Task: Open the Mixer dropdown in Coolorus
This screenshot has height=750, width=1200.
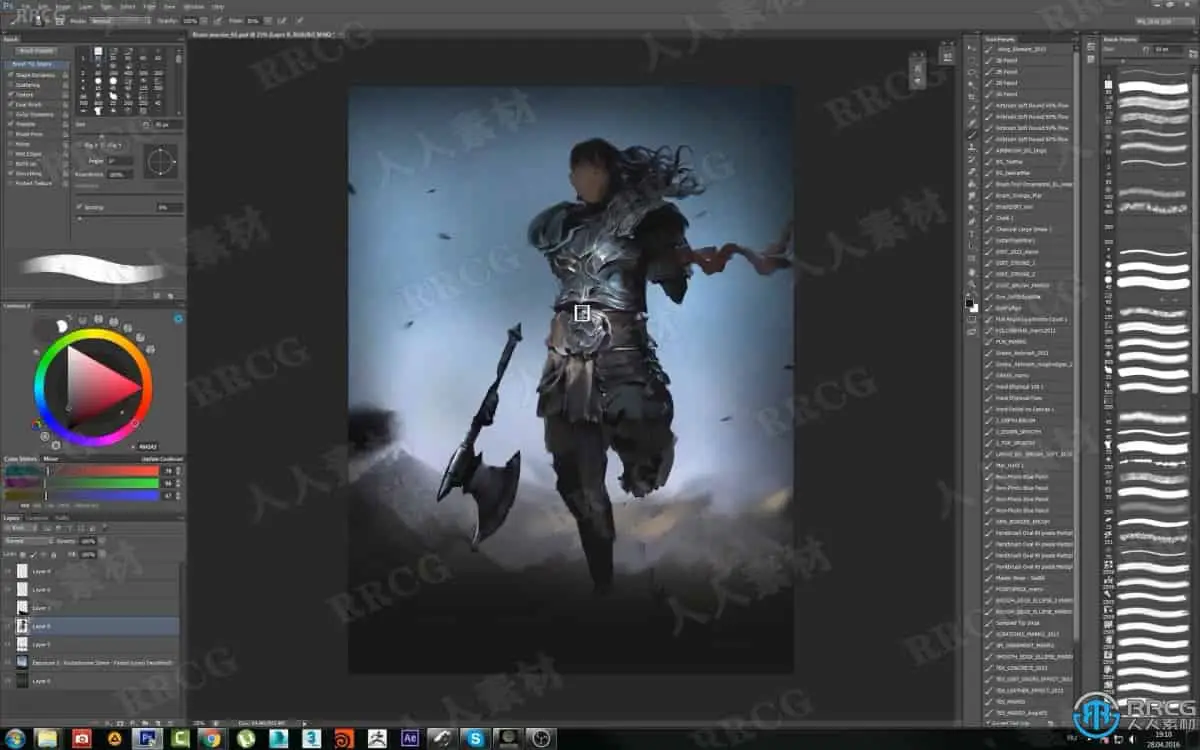Action: (50, 459)
